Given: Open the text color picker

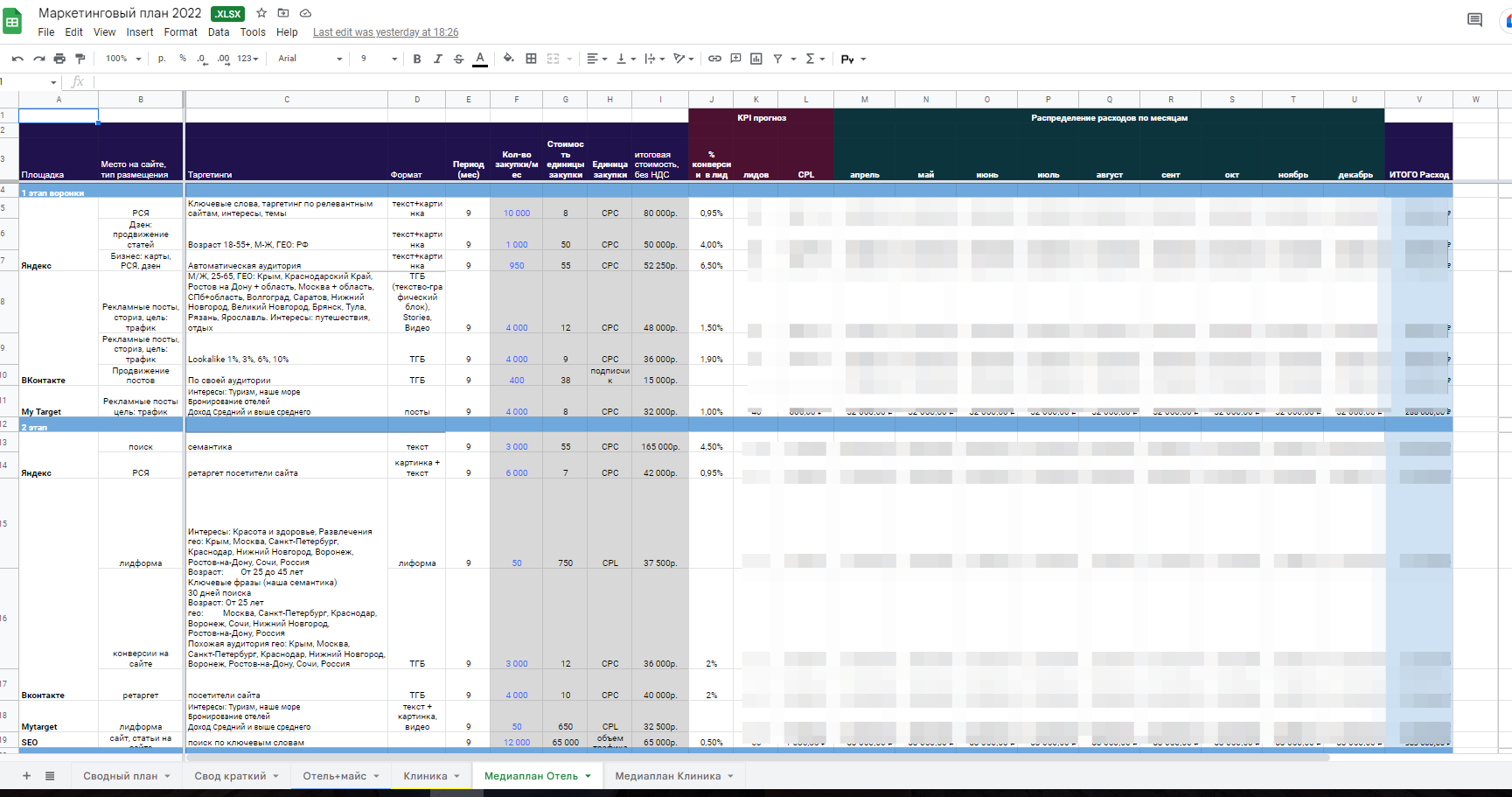Looking at the screenshot, I should pos(480,59).
